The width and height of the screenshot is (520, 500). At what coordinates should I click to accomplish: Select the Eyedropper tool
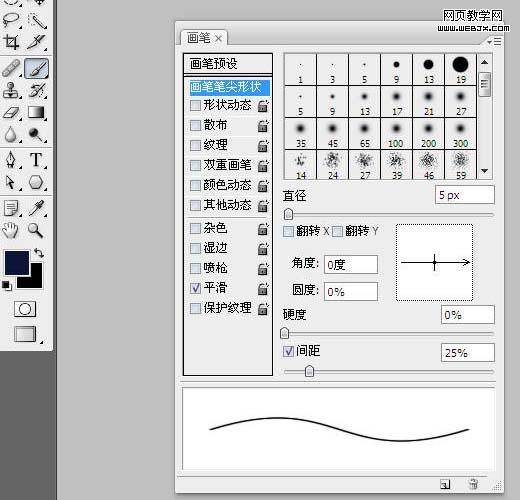tap(37, 208)
